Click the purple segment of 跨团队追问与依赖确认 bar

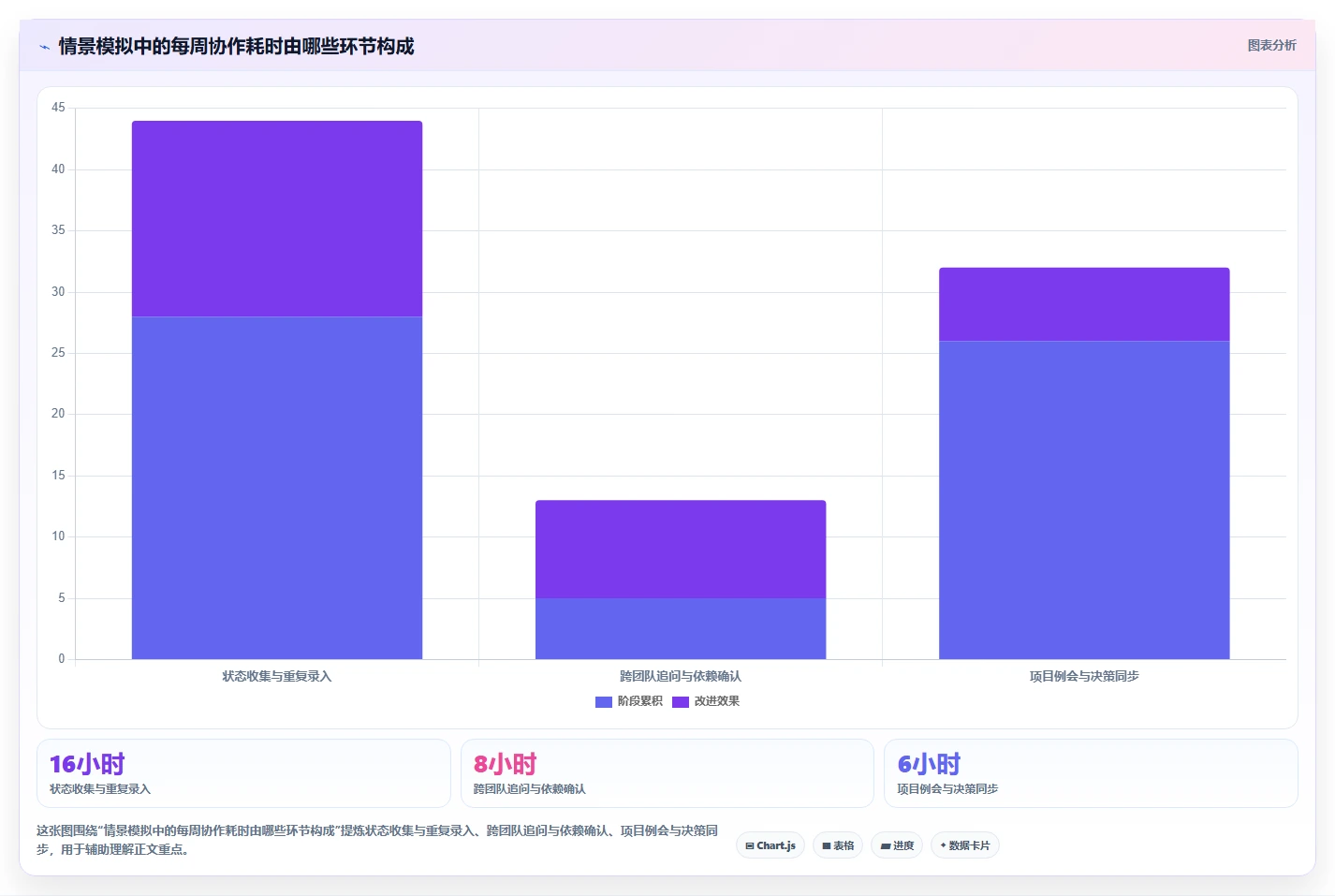pos(681,550)
